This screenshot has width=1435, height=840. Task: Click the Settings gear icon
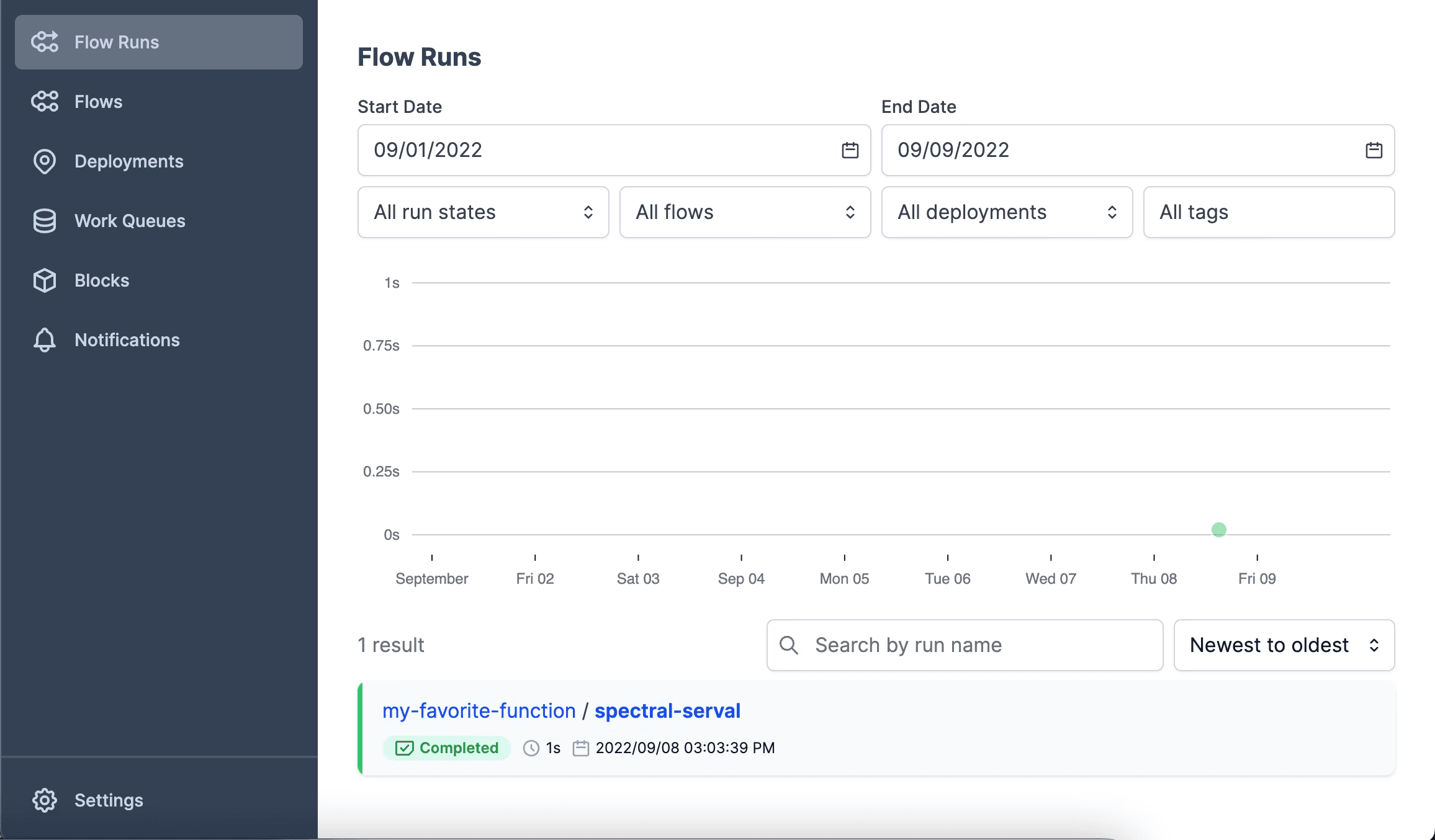45,800
